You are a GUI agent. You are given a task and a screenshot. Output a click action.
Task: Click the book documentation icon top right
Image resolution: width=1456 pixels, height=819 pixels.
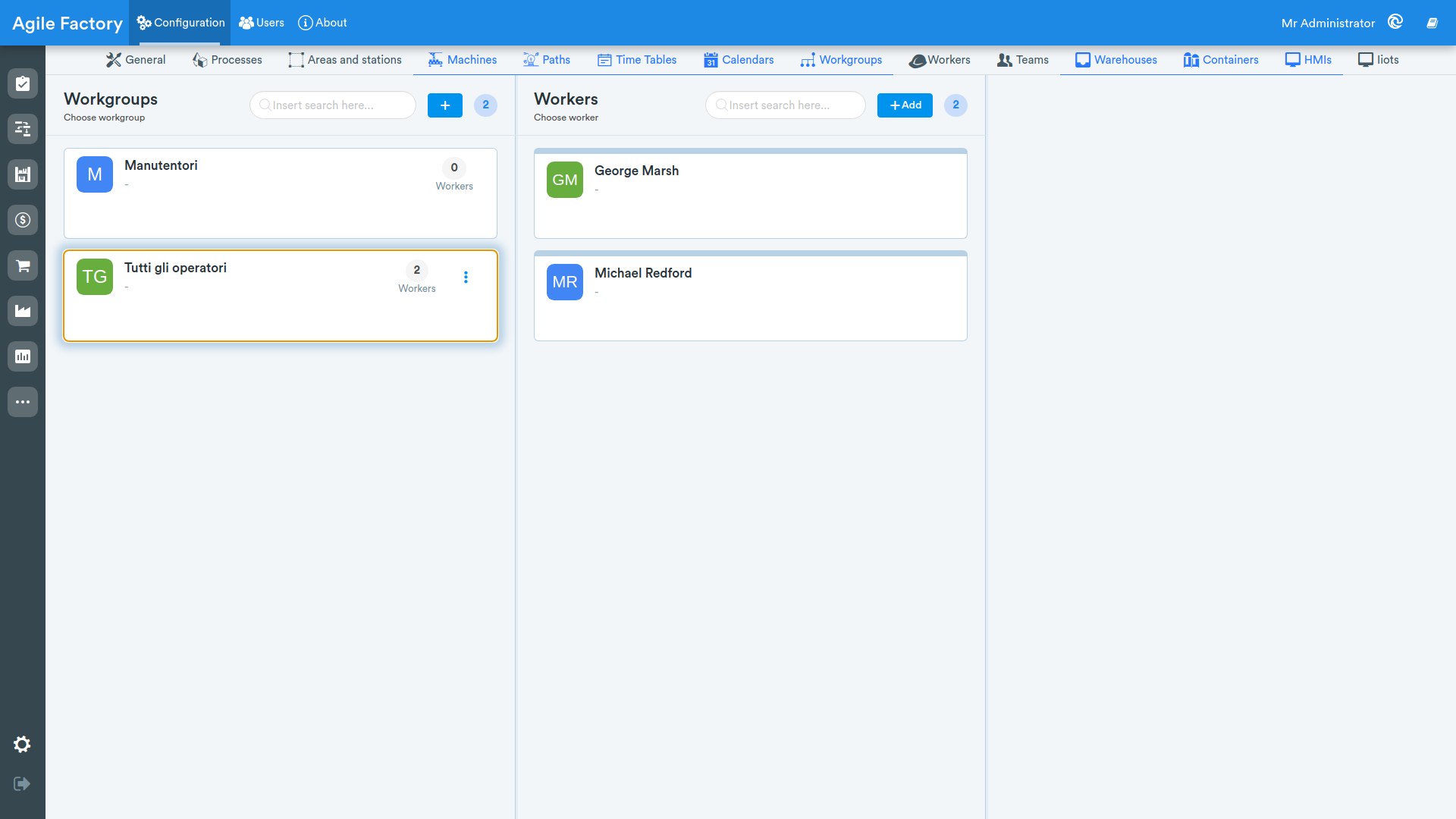[1432, 23]
